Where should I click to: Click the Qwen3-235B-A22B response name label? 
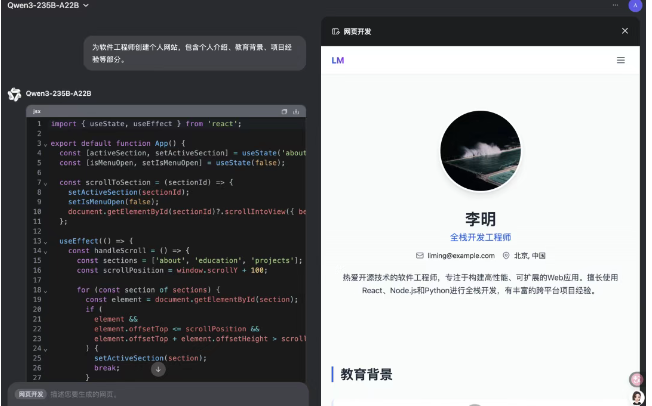(58, 94)
